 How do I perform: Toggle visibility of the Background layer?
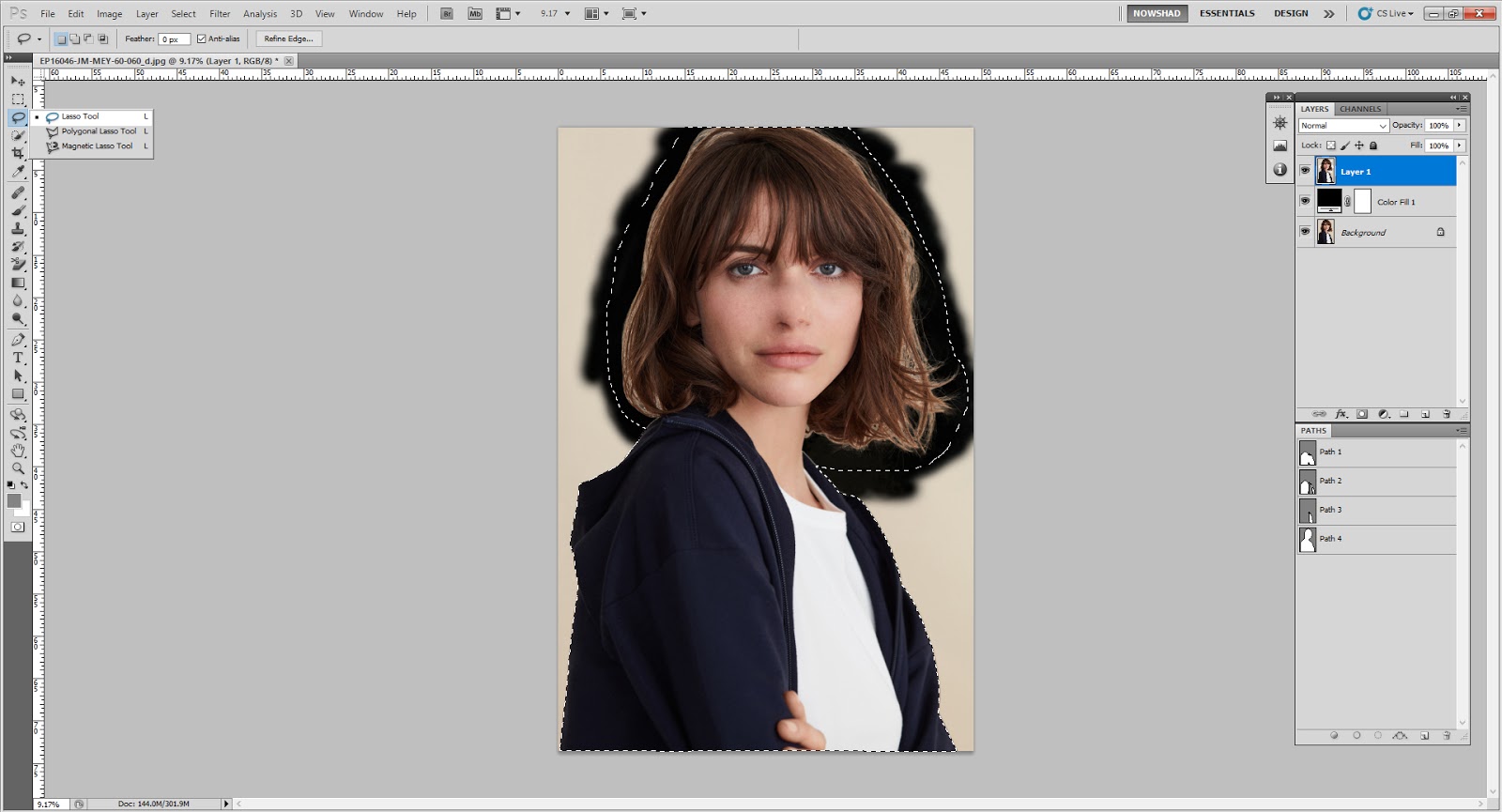click(1305, 231)
